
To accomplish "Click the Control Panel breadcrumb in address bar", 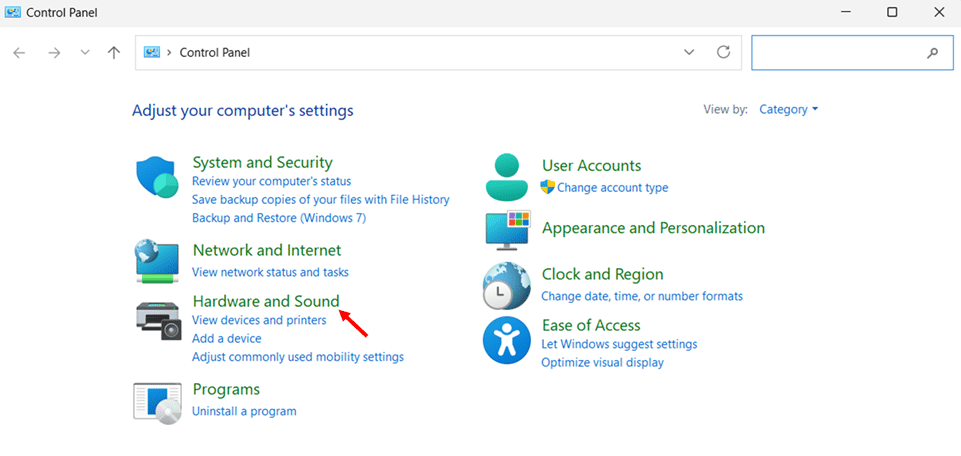I will [215, 53].
